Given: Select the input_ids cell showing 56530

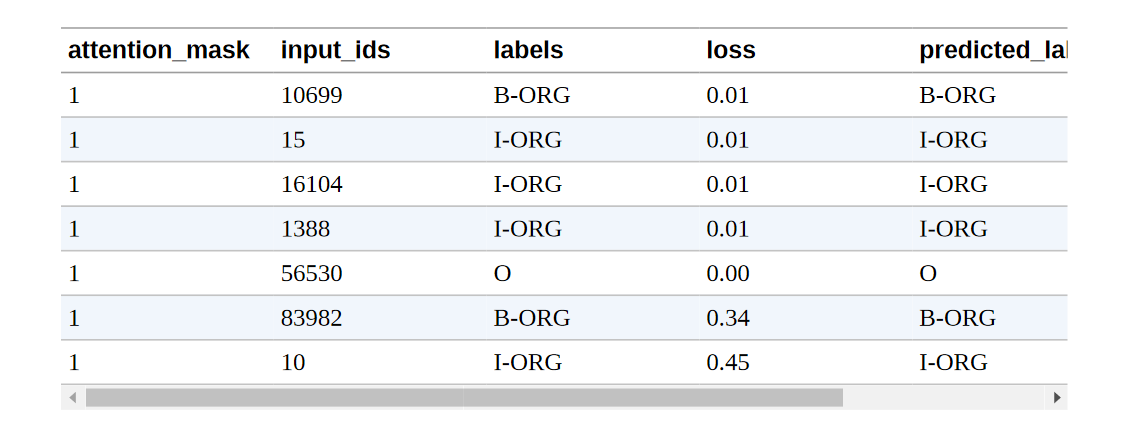Looking at the screenshot, I should point(380,273).
